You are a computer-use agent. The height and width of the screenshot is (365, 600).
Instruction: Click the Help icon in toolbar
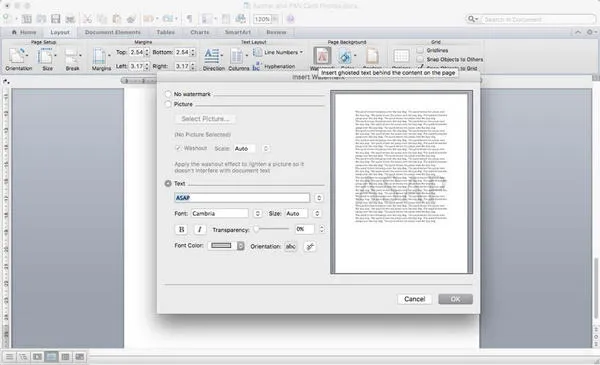point(290,19)
